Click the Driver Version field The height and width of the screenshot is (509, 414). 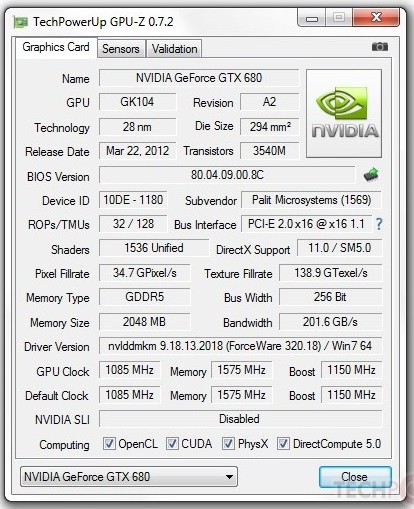pyautogui.click(x=240, y=346)
